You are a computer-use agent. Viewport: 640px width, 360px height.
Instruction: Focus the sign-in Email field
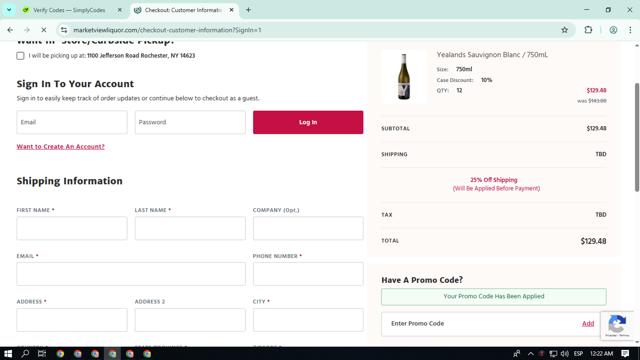point(72,122)
